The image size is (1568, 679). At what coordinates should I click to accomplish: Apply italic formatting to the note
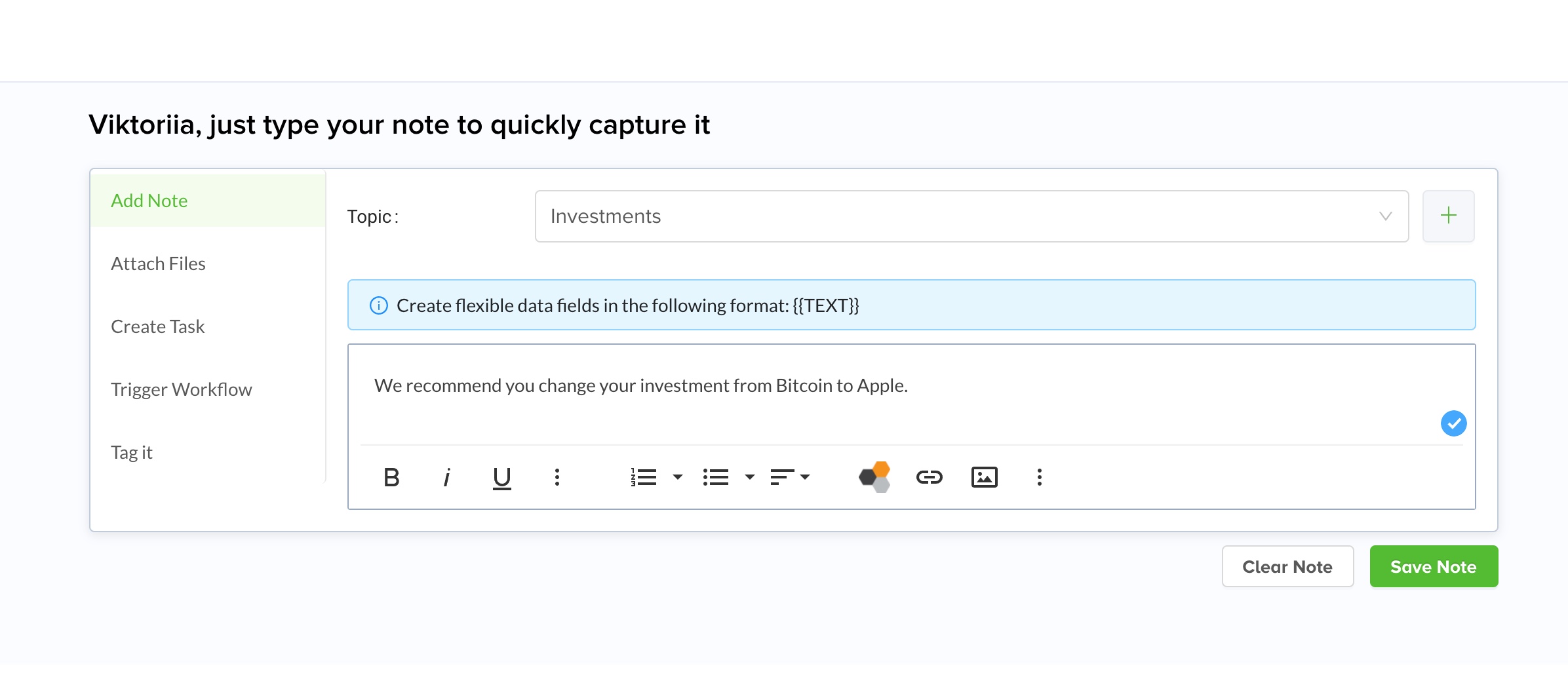coord(447,477)
